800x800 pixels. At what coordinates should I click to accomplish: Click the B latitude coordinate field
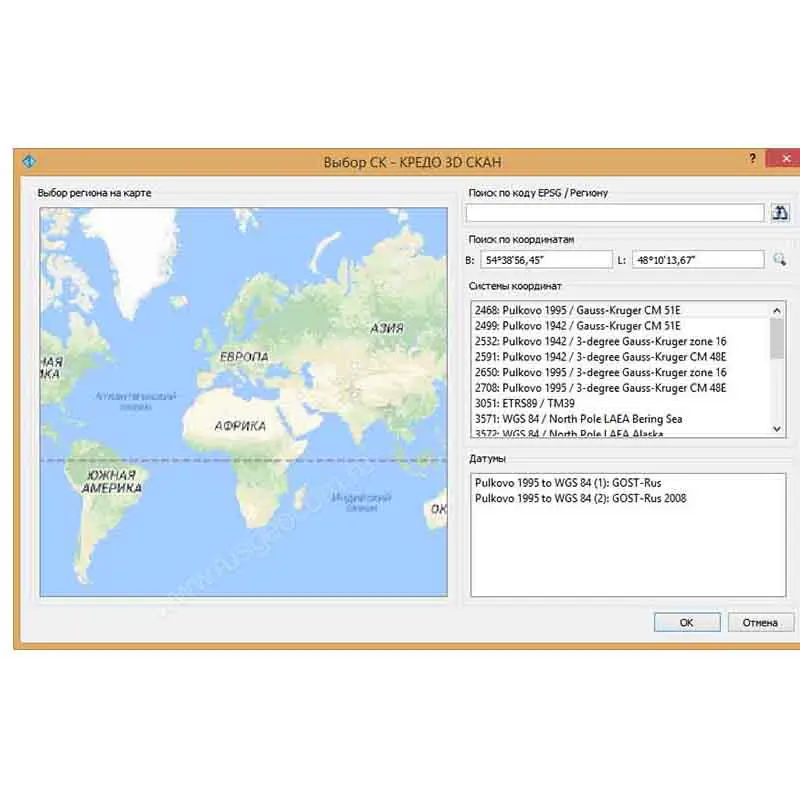point(545,260)
